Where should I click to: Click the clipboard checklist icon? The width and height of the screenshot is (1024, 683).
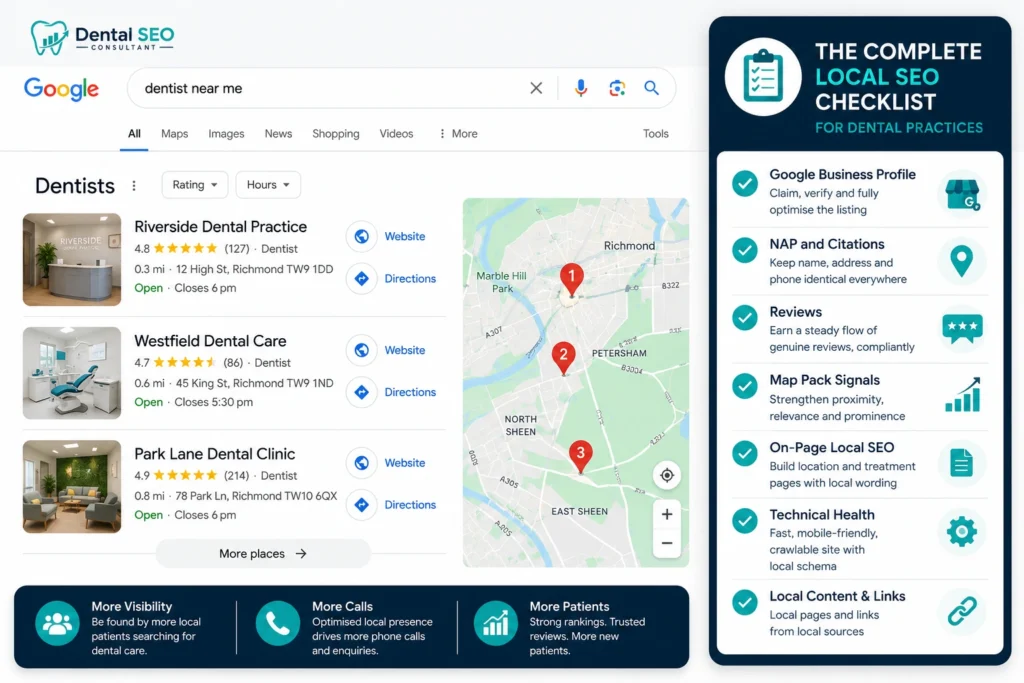point(763,77)
